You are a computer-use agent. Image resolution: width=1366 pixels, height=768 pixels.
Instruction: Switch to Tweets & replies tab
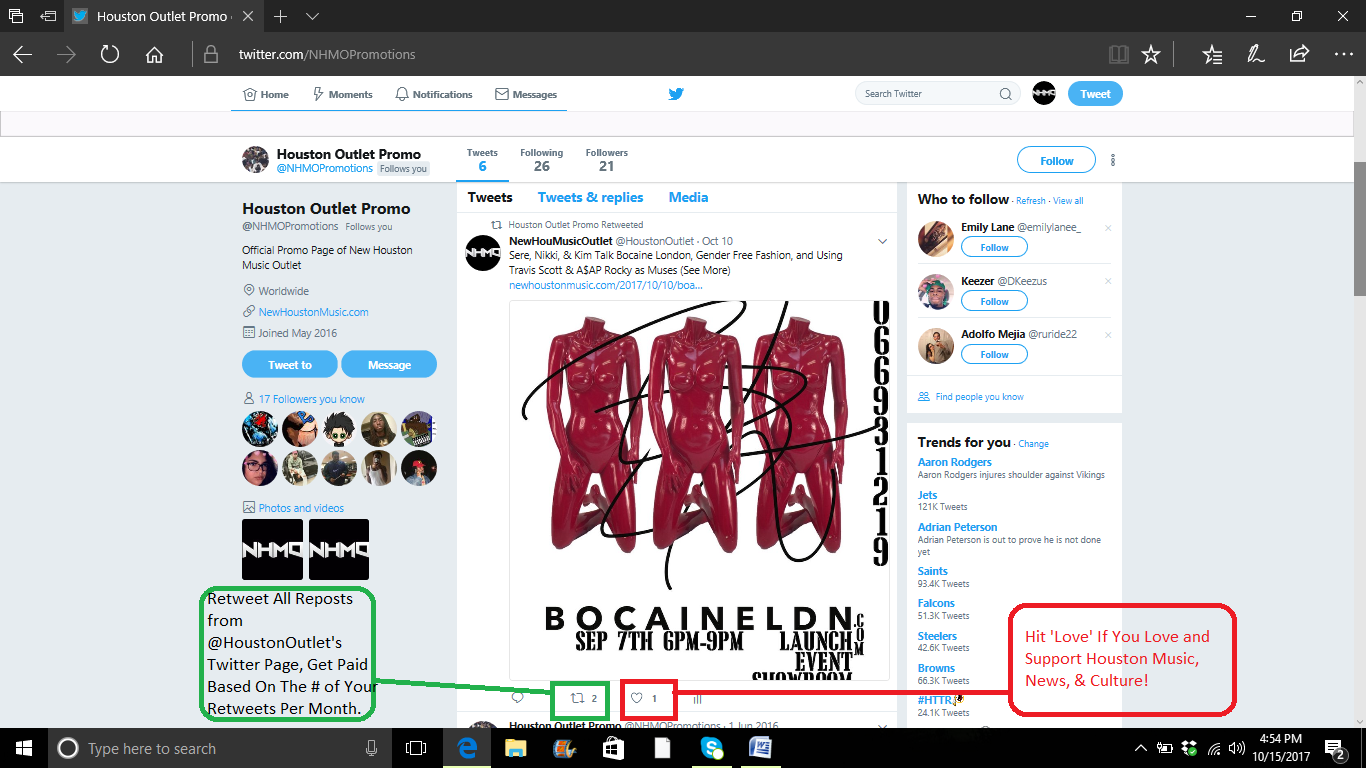pos(590,197)
